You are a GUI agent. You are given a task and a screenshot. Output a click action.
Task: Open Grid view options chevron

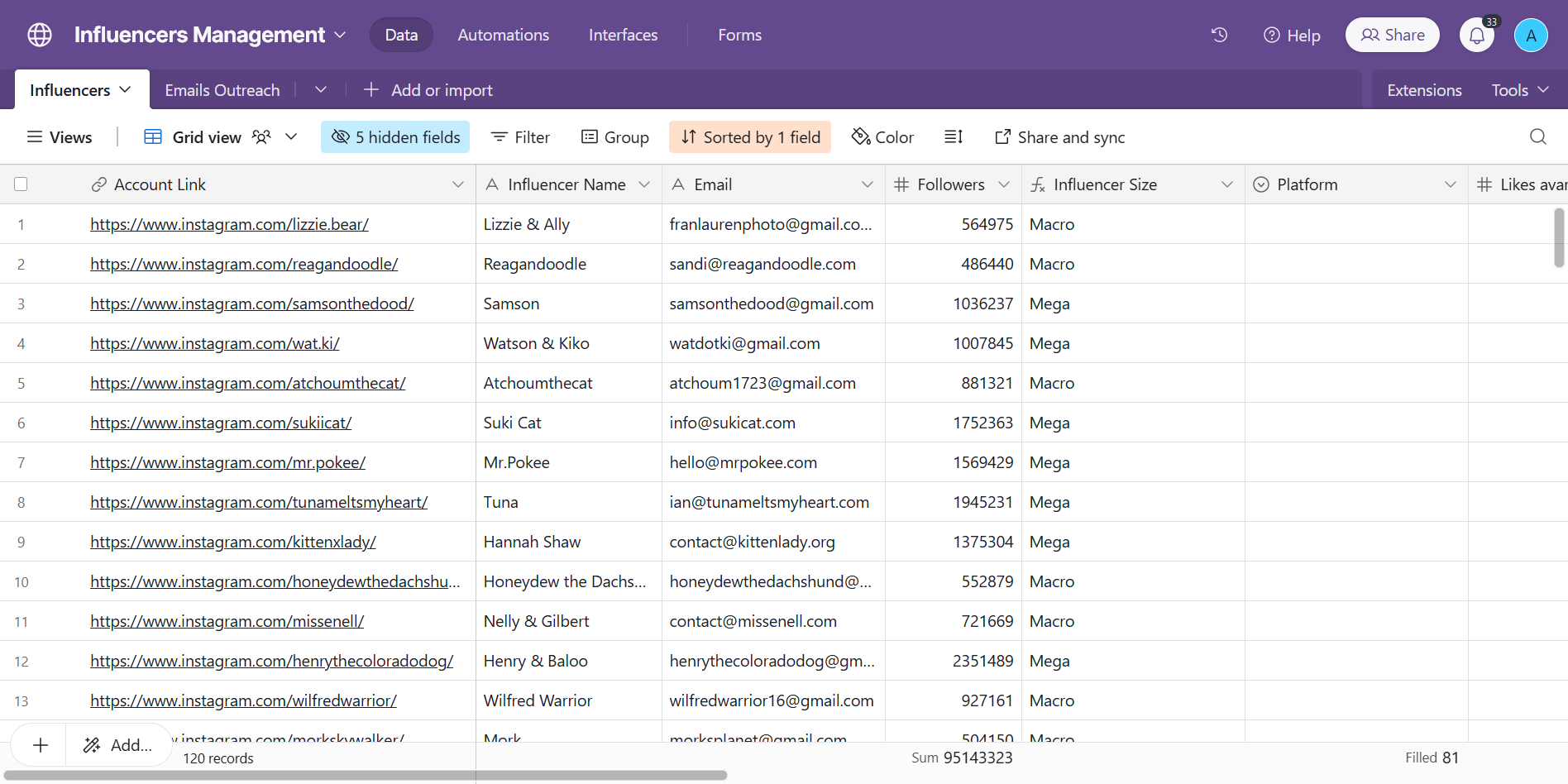click(x=291, y=136)
